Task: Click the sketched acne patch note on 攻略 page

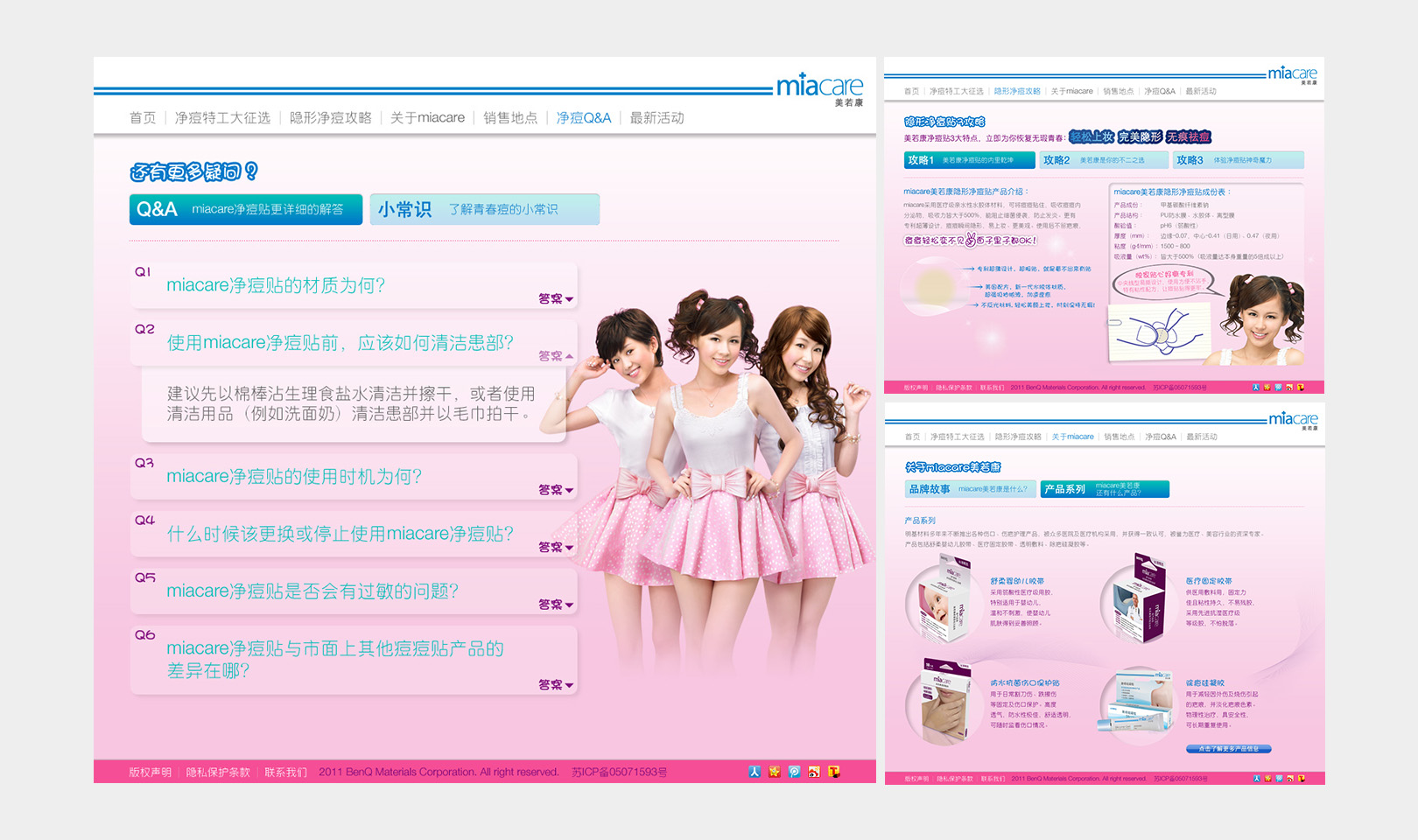Action: tap(1160, 331)
